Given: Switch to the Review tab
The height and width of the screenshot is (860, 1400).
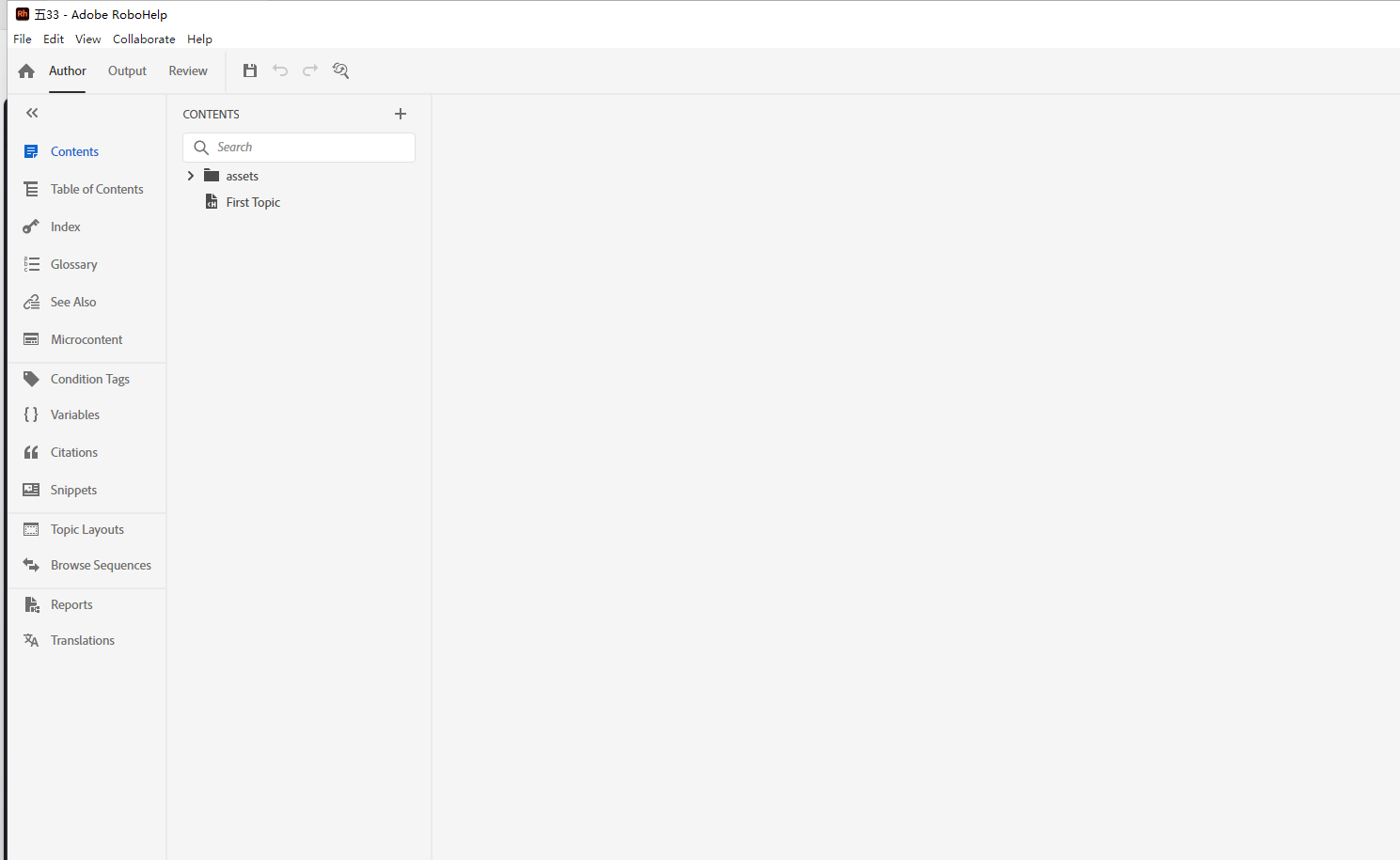Looking at the screenshot, I should coord(188,70).
